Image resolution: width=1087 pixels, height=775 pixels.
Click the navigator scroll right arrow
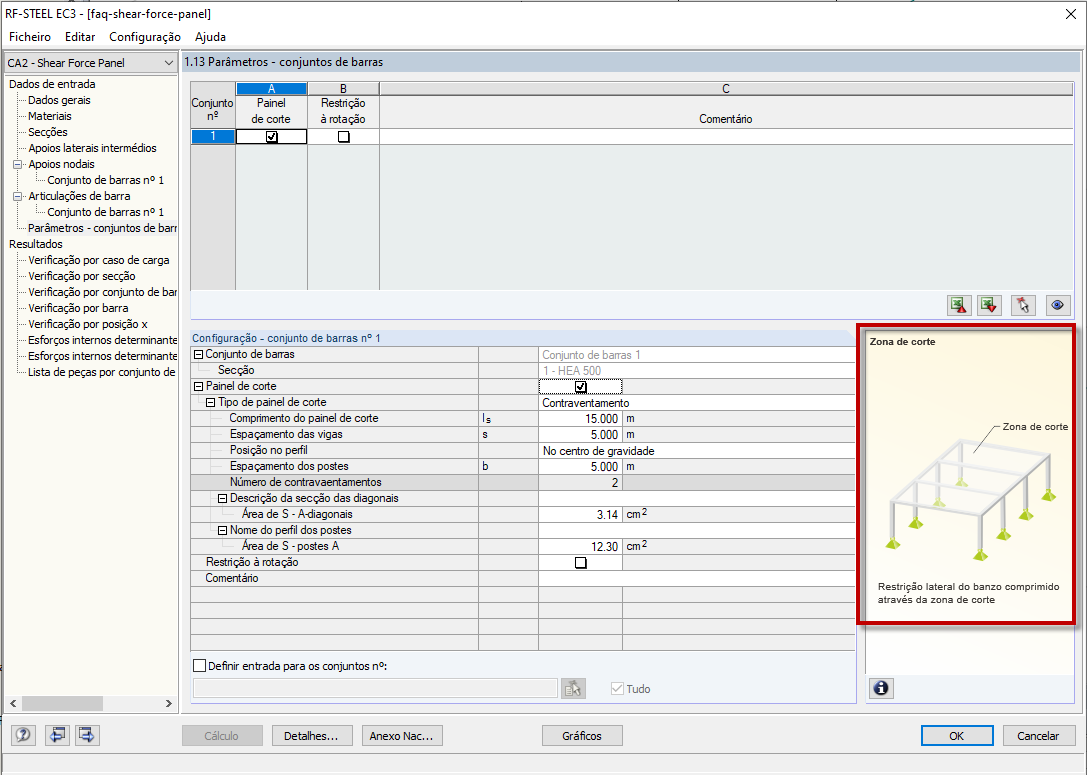tap(168, 703)
